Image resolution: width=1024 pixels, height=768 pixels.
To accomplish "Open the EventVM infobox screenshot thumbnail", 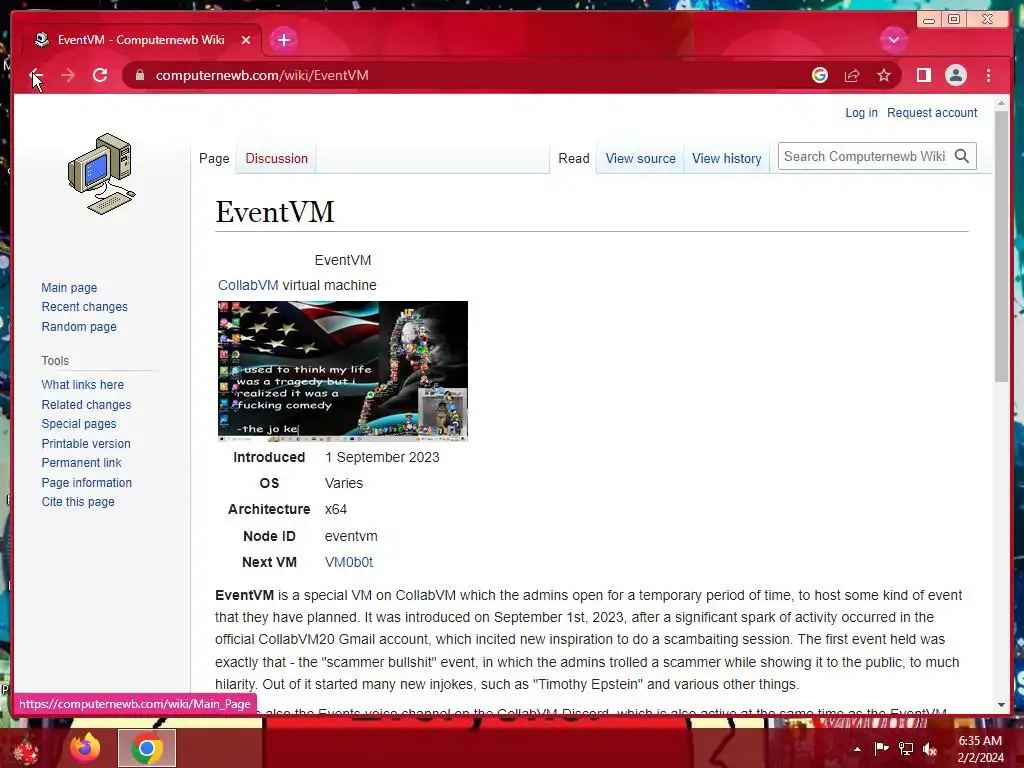I will [343, 371].
